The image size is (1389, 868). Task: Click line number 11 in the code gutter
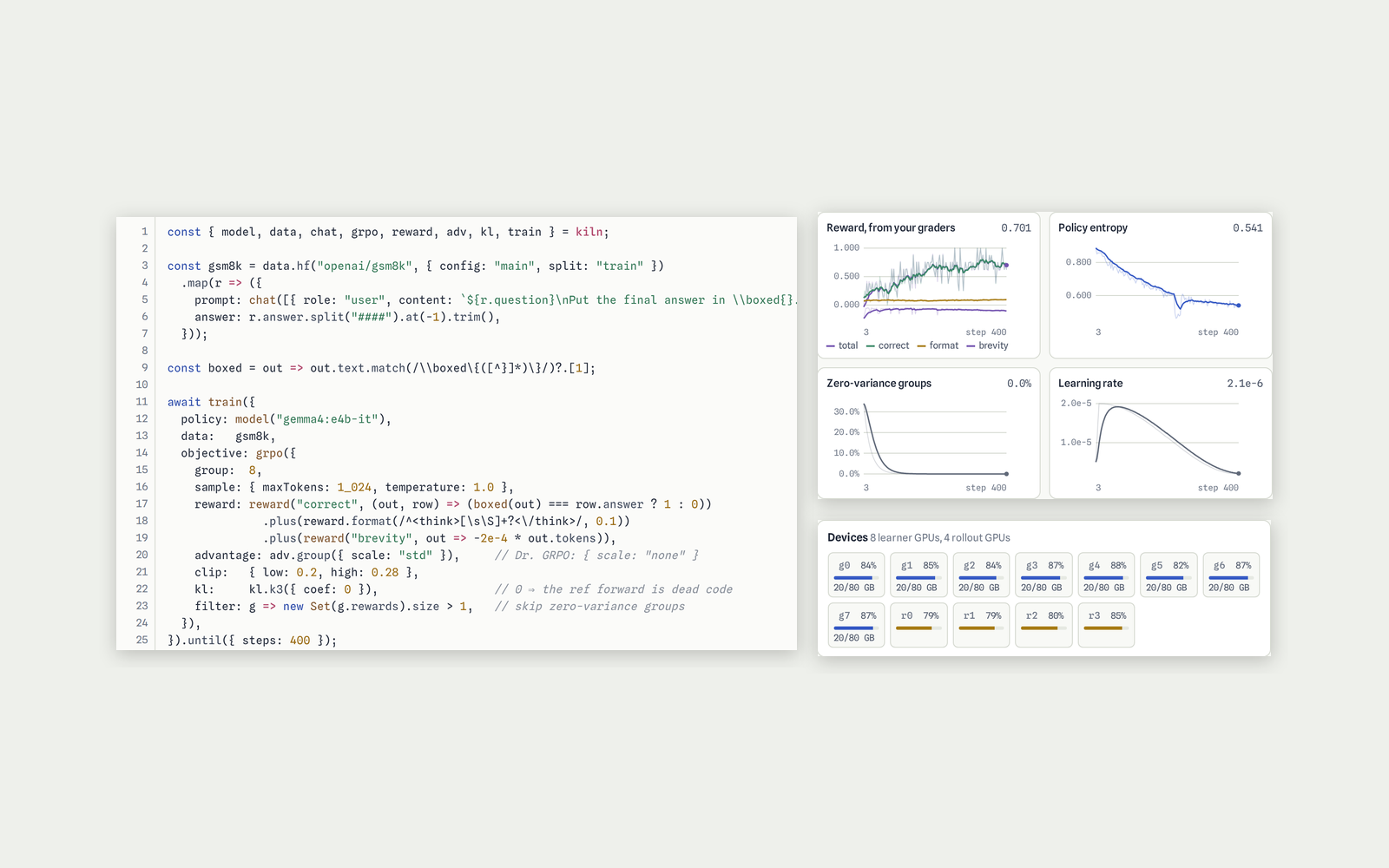[x=142, y=402]
